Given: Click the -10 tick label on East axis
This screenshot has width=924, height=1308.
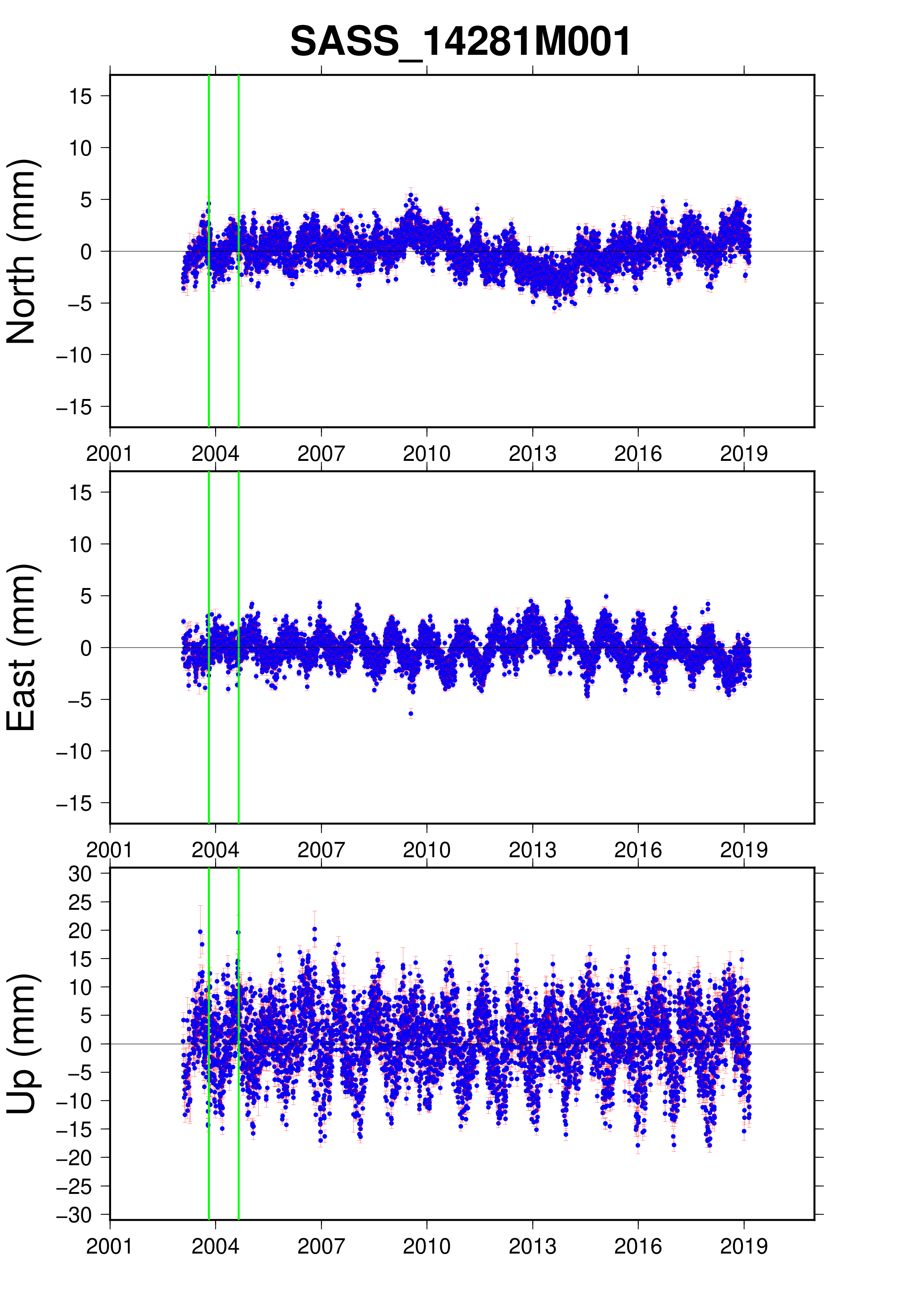Looking at the screenshot, I should [74, 751].
